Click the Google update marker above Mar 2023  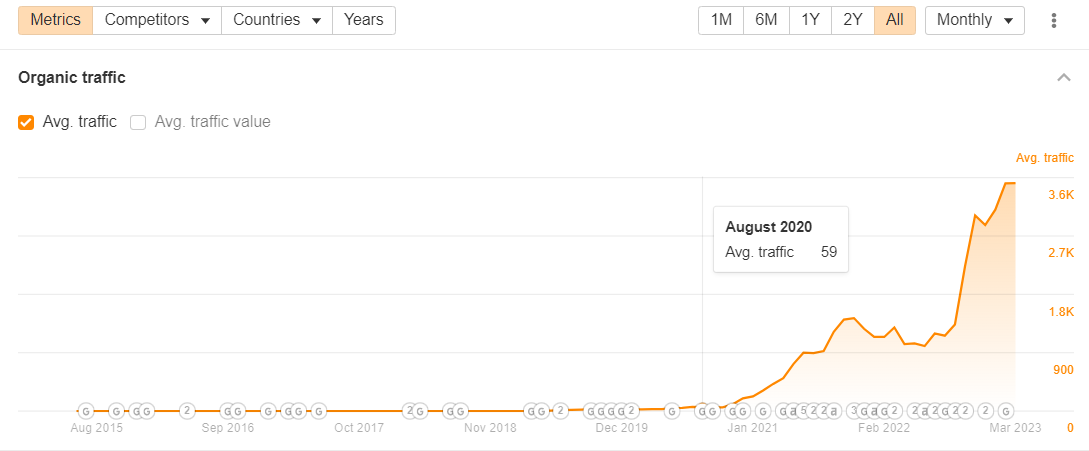tap(1005, 410)
